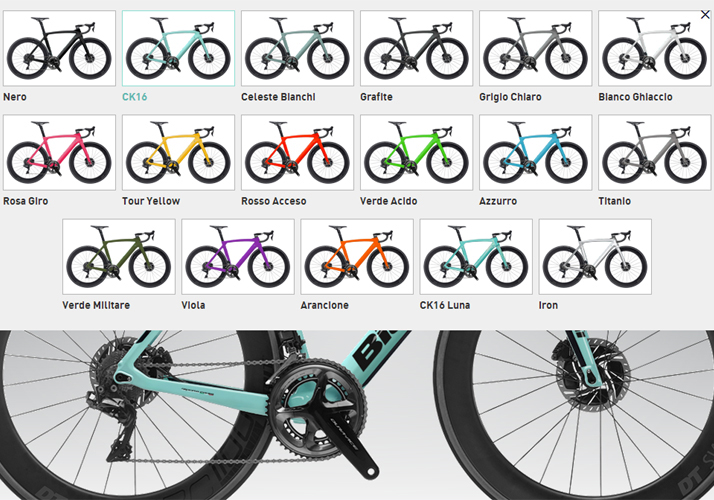
Task: Choose the Arancione orange frame color
Action: 357,257
